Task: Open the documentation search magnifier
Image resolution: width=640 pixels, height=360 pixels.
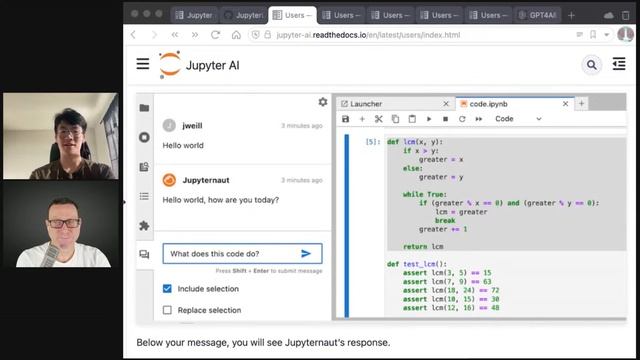Action: pos(591,64)
